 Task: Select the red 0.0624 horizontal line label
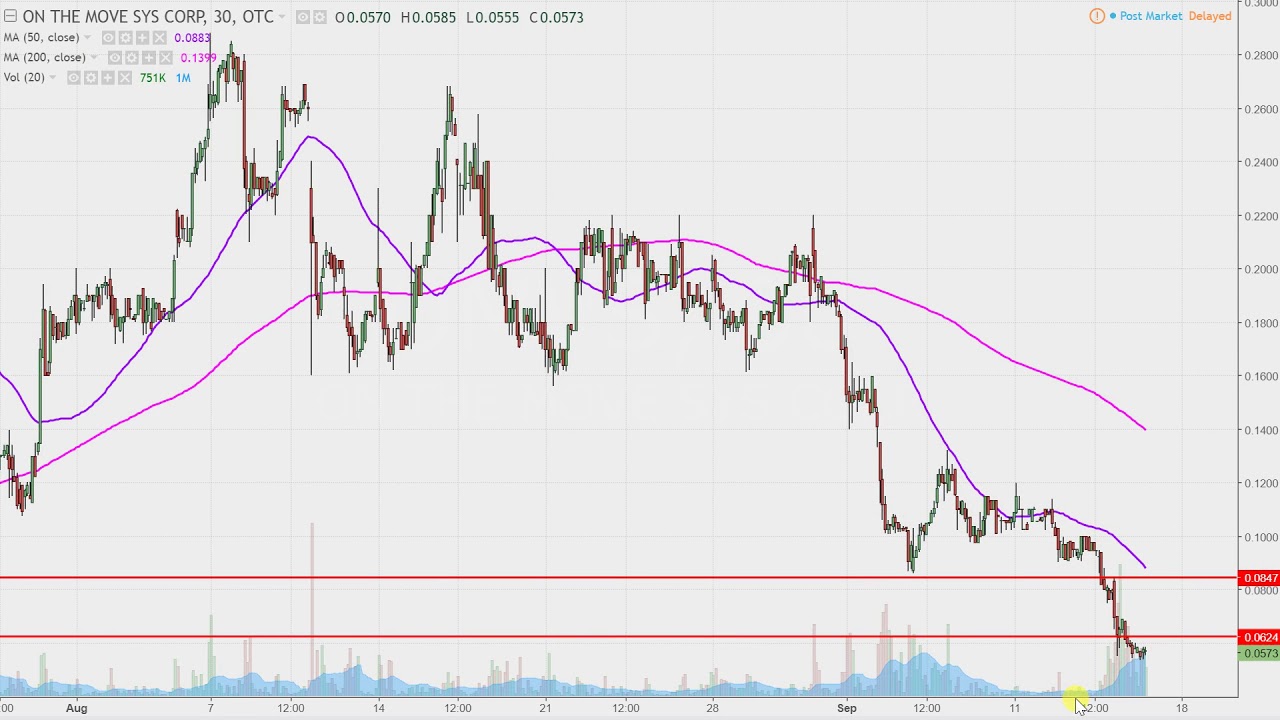click(x=1260, y=637)
